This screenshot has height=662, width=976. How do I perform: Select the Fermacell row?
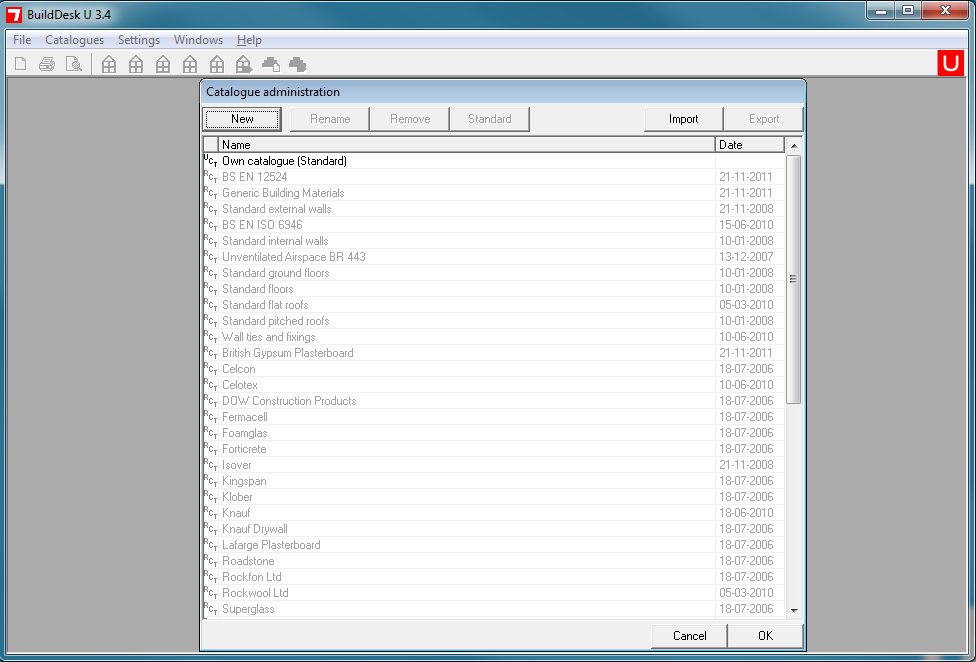pos(494,417)
